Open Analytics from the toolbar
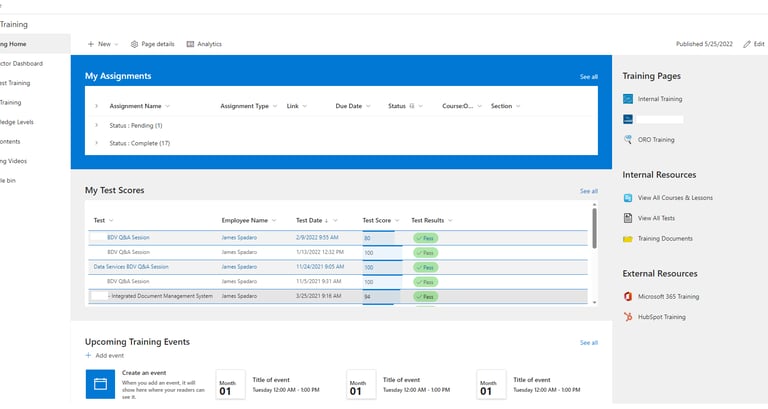This screenshot has width=768, height=409. click(x=204, y=44)
